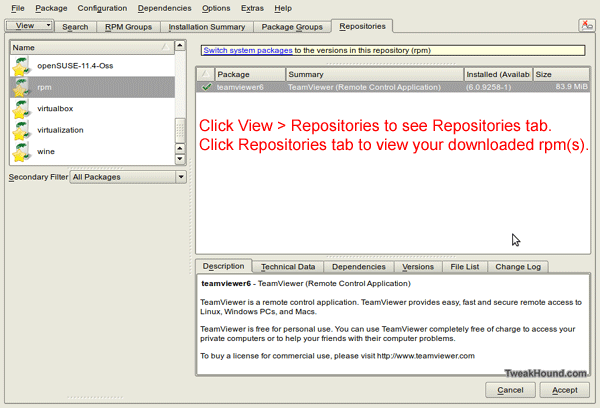Expand the Secondary Filter All Packages combo box
Screen dimensions: 600x408
coord(128,177)
